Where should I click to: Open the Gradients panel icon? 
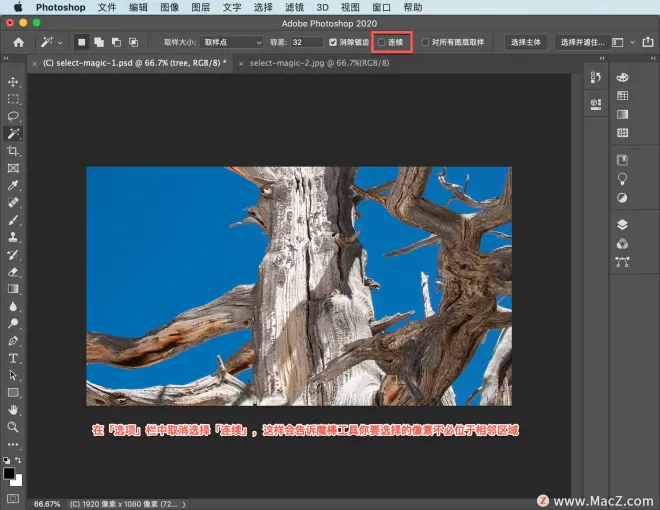click(622, 114)
